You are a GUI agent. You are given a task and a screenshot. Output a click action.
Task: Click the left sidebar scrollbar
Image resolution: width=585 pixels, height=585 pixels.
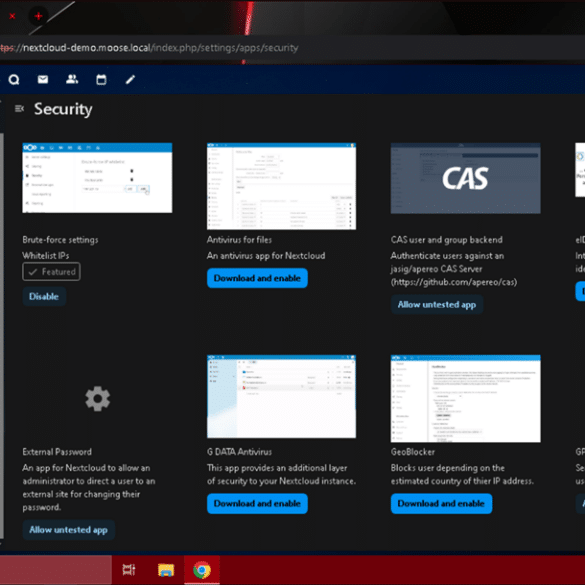click(x=1, y=336)
